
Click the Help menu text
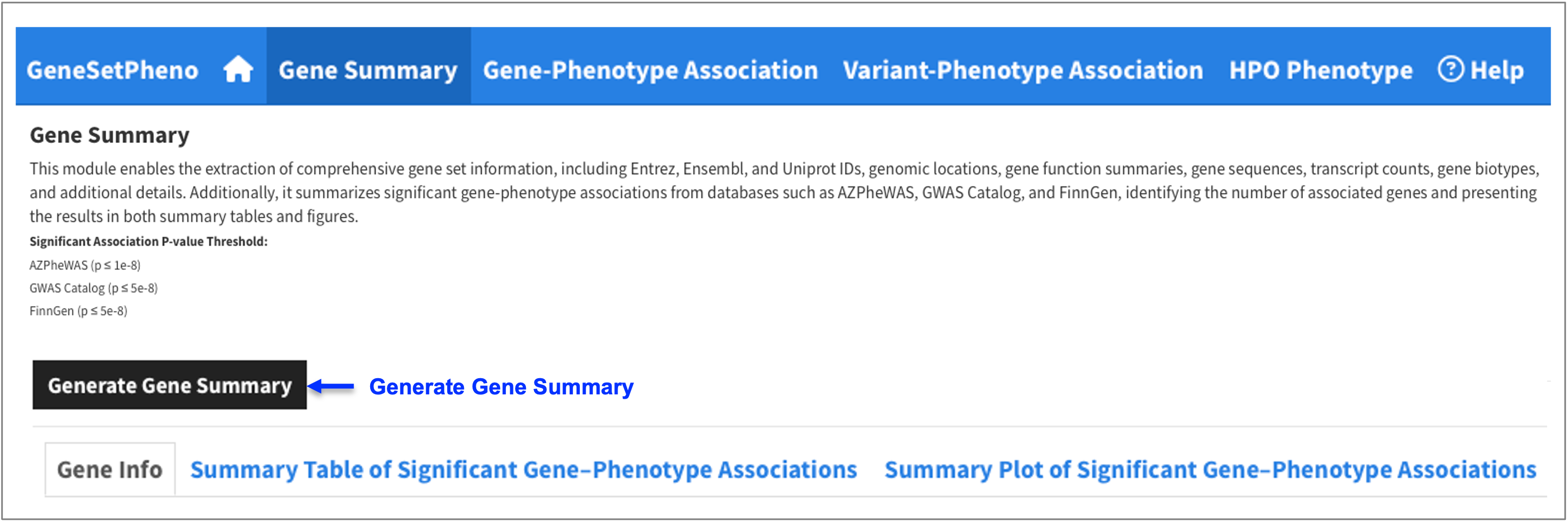coord(1497,70)
